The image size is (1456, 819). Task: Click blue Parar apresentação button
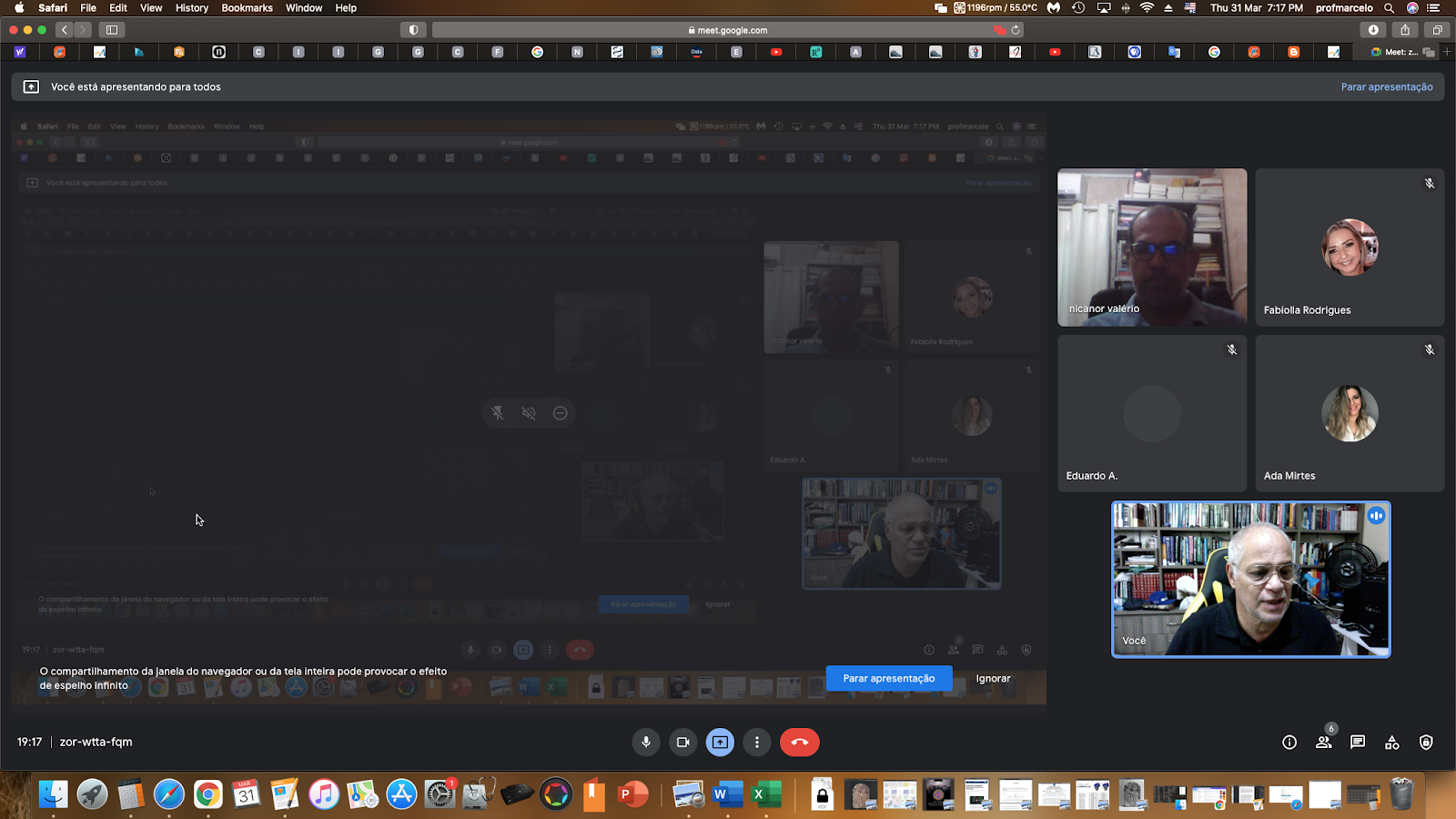coord(889,678)
